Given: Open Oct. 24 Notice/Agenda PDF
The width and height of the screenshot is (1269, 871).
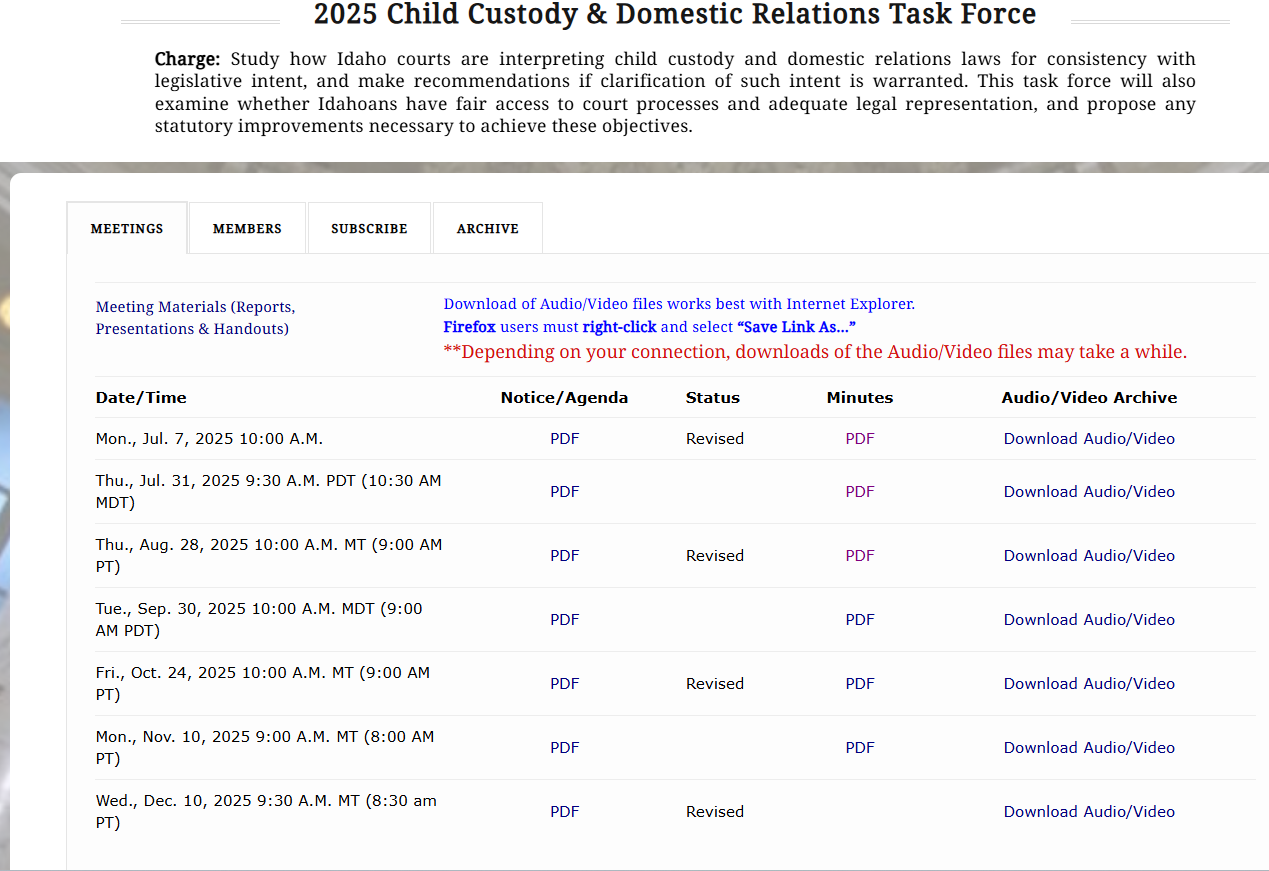Looking at the screenshot, I should (565, 684).
